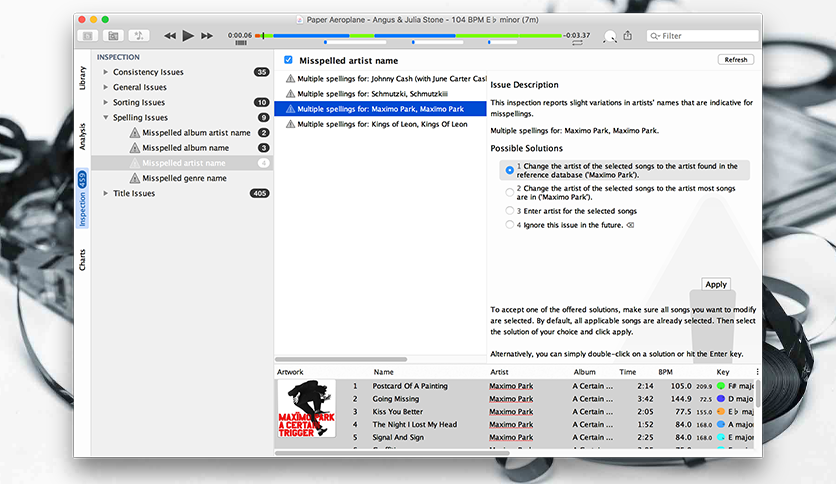Switch to the Library side tab
This screenshot has width=836, height=484.
pyautogui.click(x=82, y=78)
